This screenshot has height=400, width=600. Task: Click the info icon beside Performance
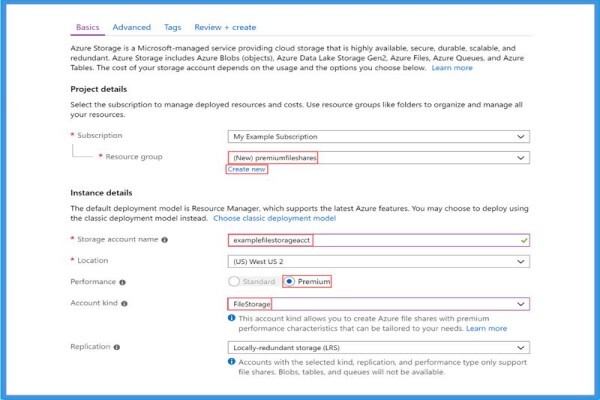pyautogui.click(x=122, y=282)
